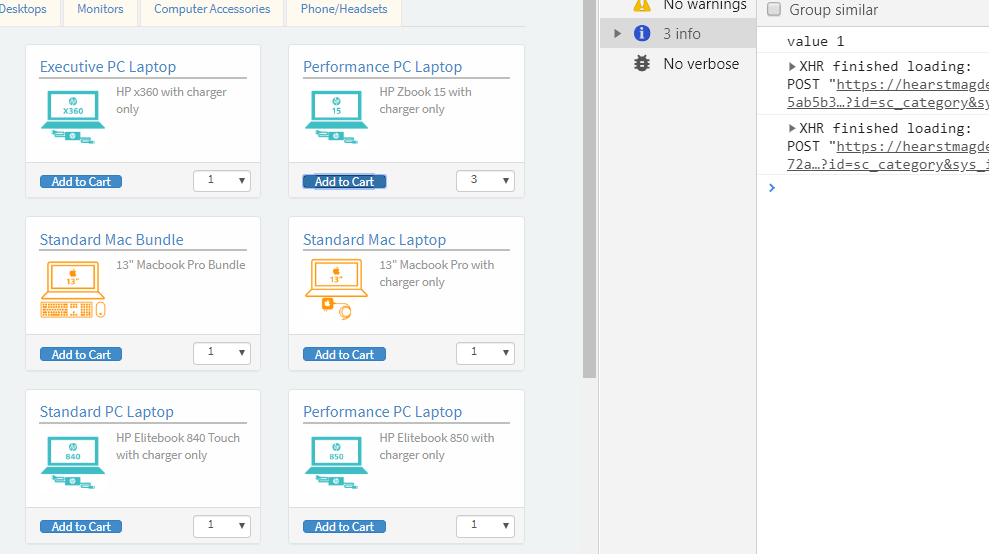Add Executive PC Laptop to cart
The height and width of the screenshot is (554, 989).
(x=81, y=182)
